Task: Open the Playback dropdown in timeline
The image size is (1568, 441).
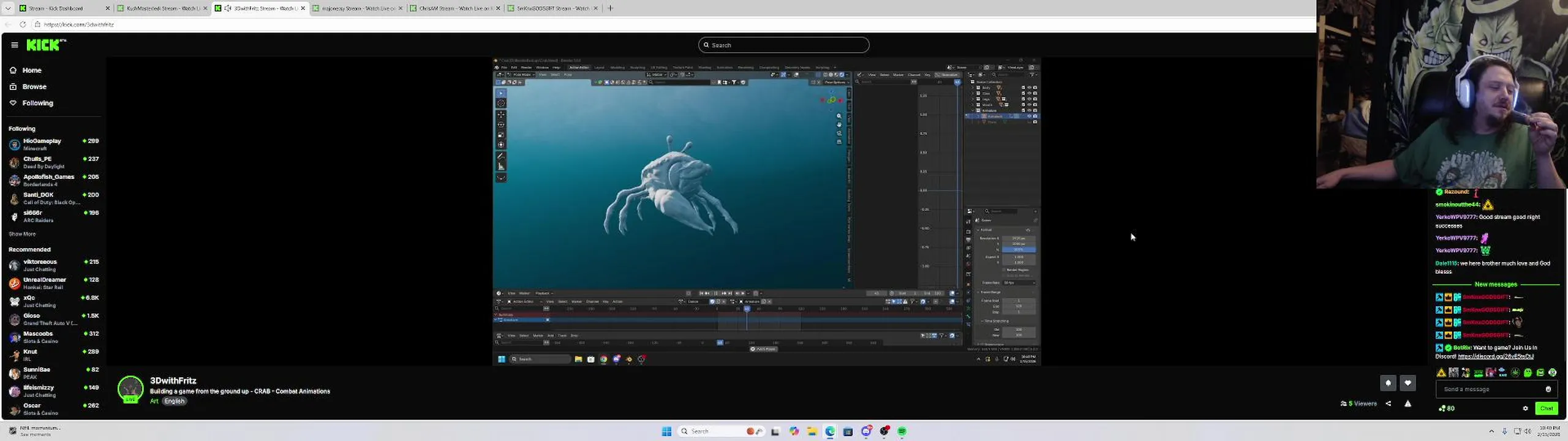Action: click(x=544, y=293)
